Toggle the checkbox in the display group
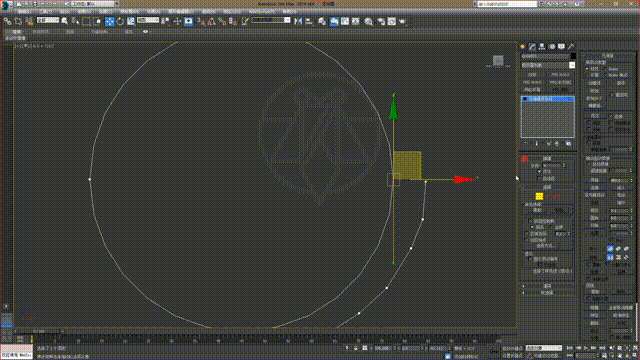Viewport: 640px width, 360px height. pos(530,259)
